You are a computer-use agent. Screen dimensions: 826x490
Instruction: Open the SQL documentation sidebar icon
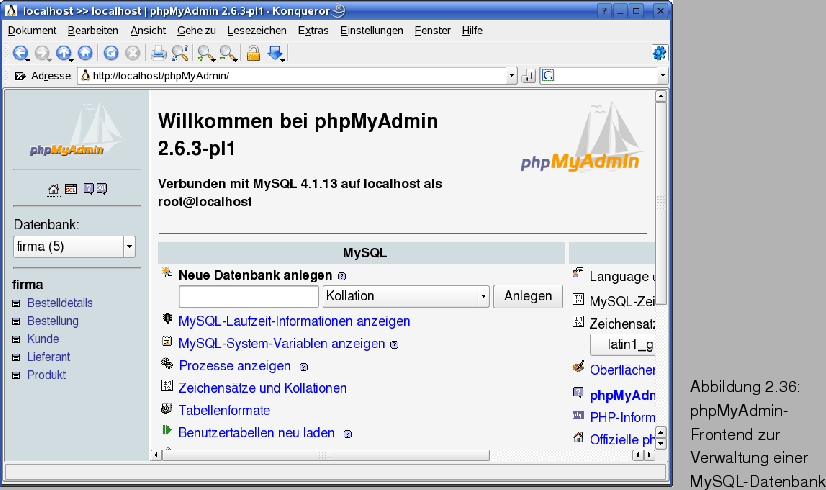(x=102, y=189)
